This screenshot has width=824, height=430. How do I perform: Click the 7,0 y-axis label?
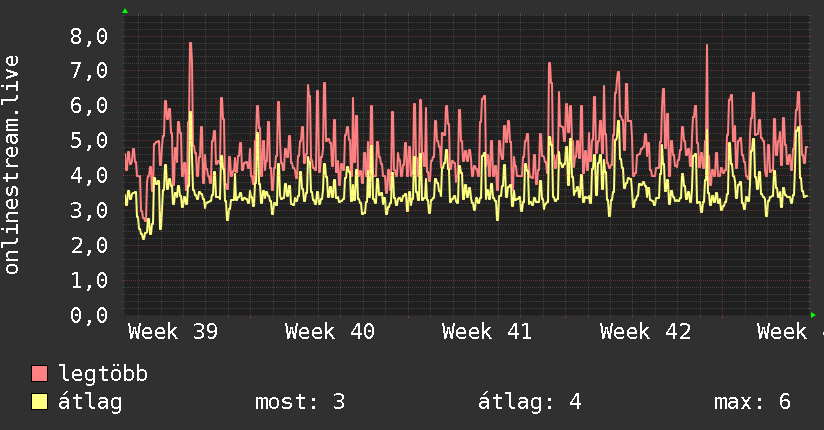tap(89, 70)
